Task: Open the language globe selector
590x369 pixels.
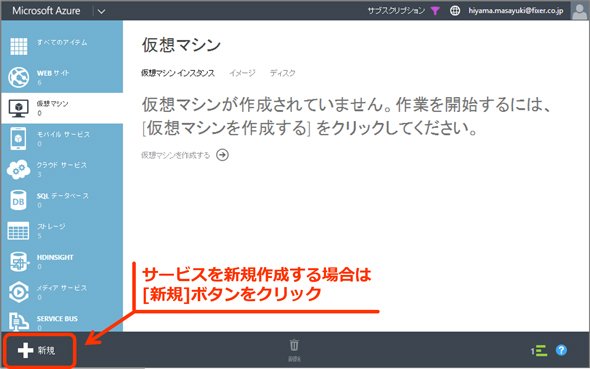Action: pos(455,11)
